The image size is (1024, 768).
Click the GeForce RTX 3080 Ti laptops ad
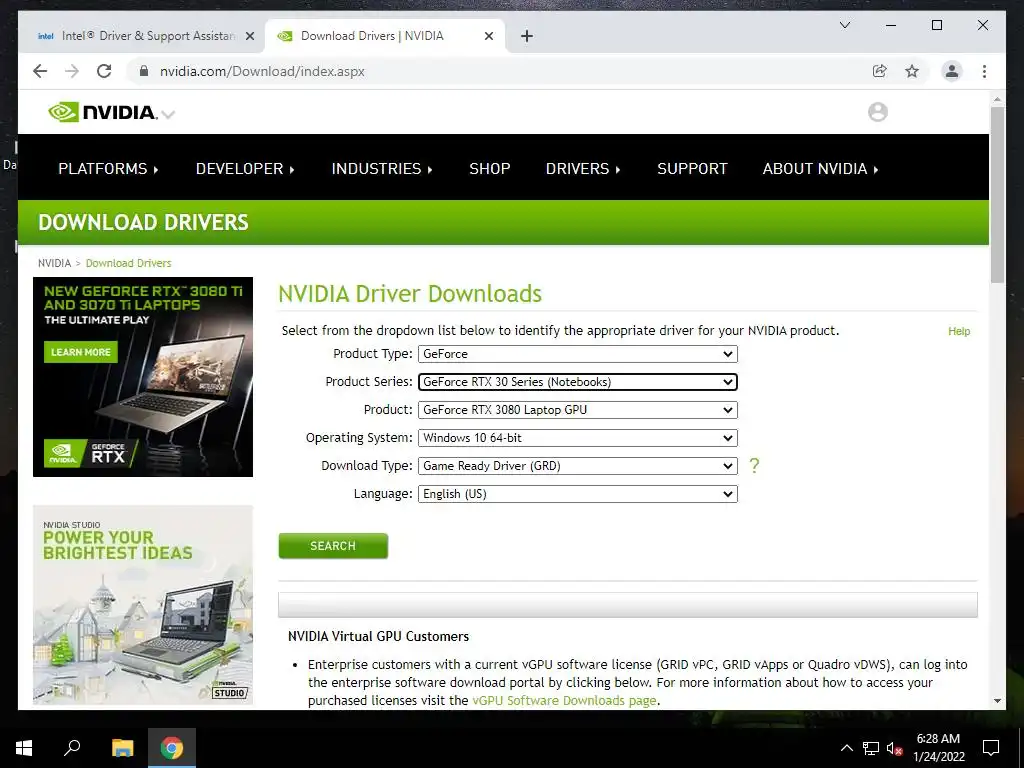143,377
